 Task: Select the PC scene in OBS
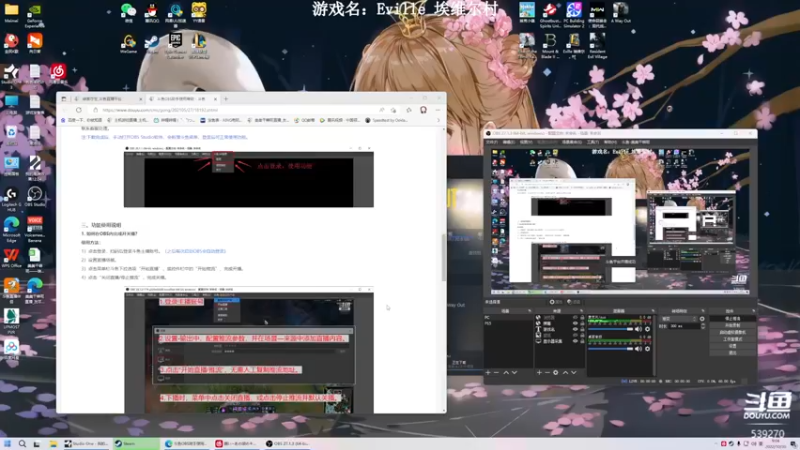click(508, 317)
